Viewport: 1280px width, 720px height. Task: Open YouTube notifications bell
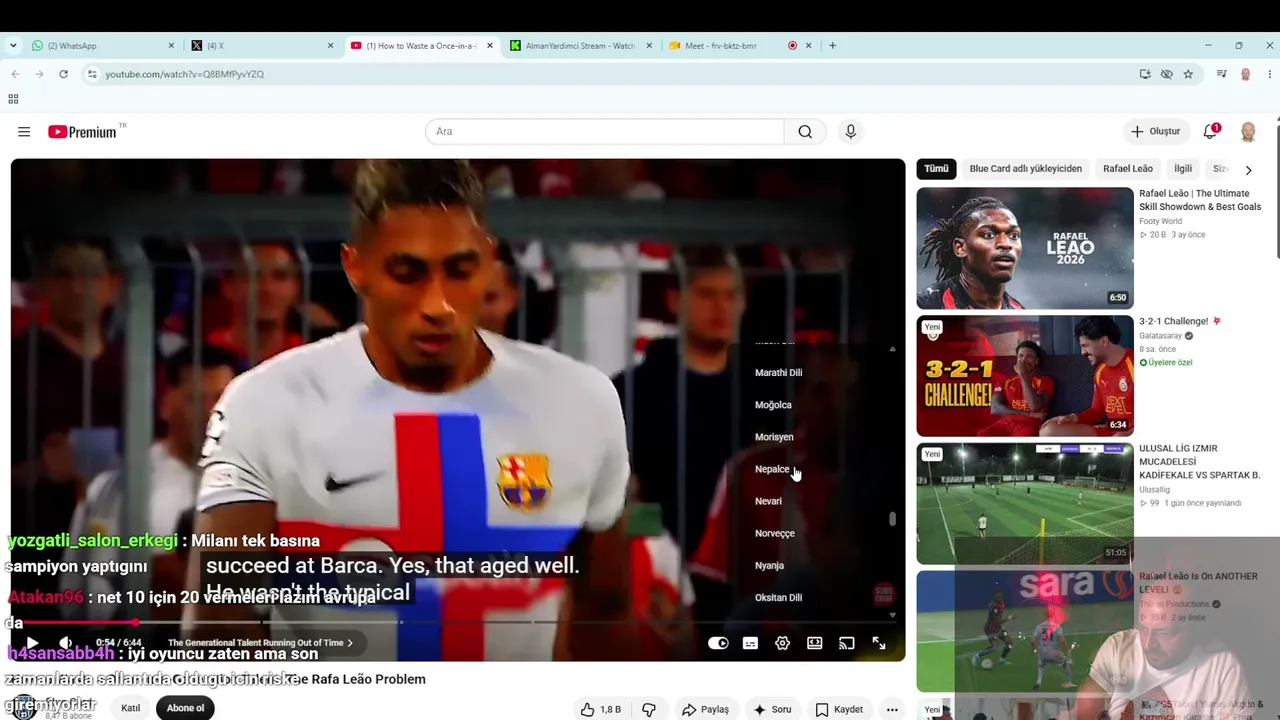[1210, 131]
